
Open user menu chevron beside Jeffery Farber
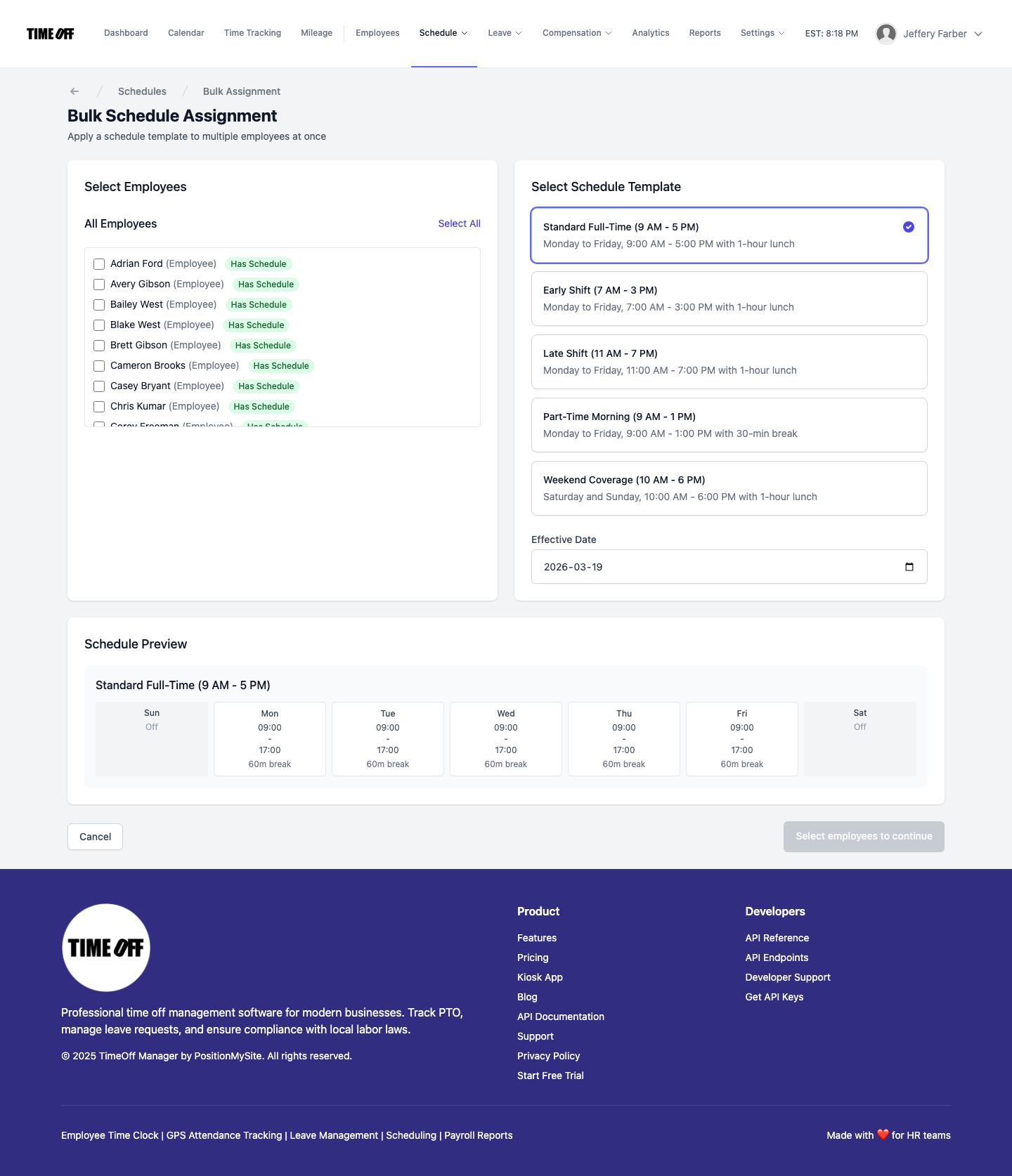(978, 34)
